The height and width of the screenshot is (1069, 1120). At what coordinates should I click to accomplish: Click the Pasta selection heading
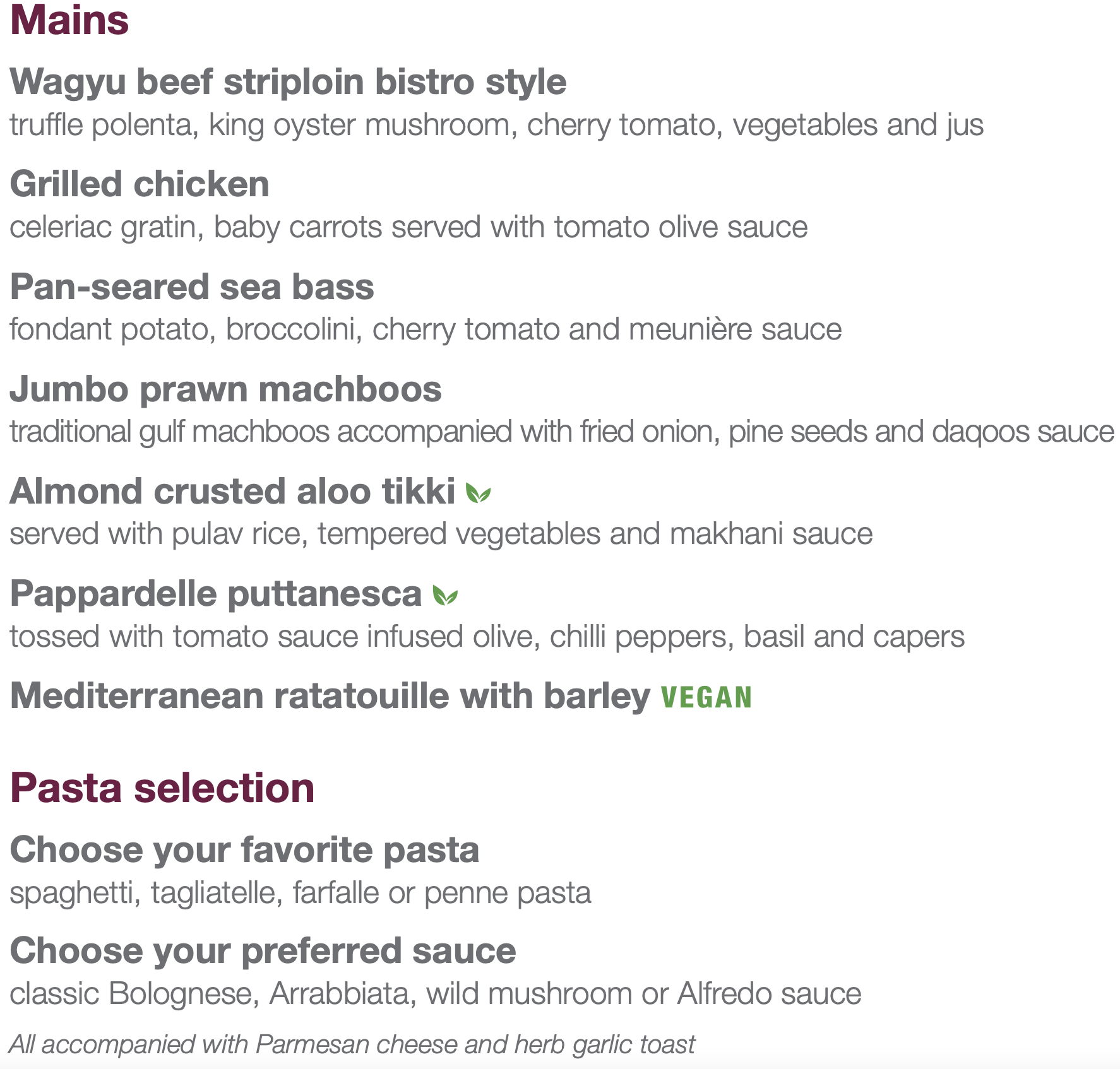pyautogui.click(x=162, y=788)
